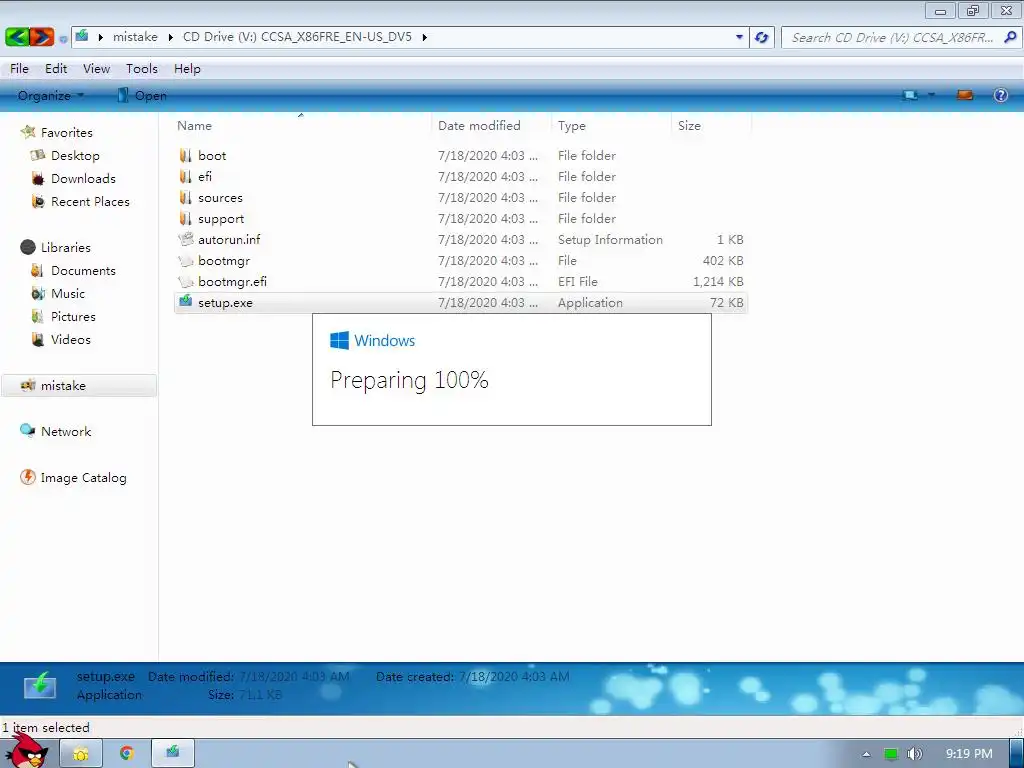
Task: Open Videos library
Action: (61, 340)
